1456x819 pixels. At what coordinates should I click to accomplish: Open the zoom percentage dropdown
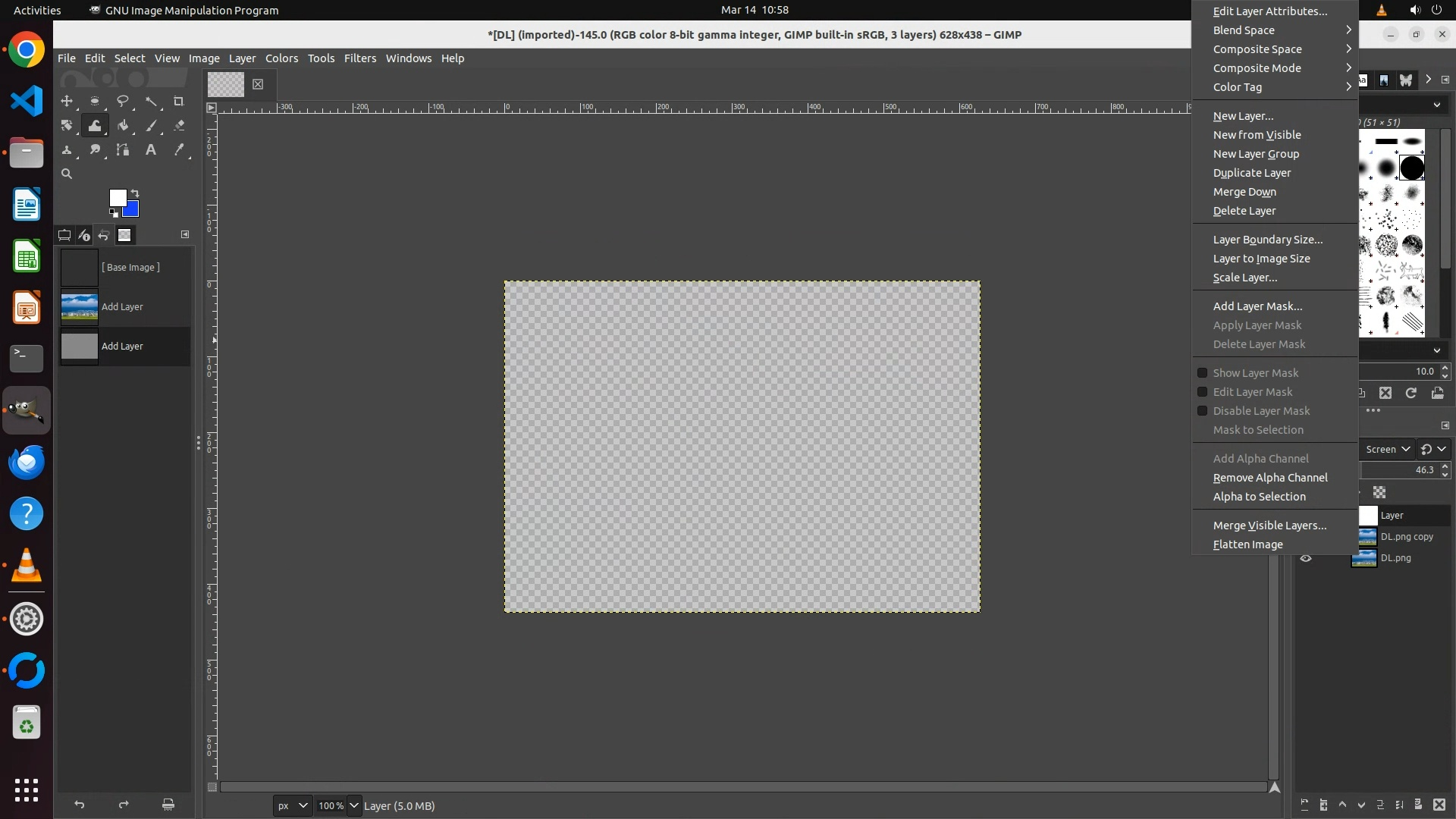(354, 805)
